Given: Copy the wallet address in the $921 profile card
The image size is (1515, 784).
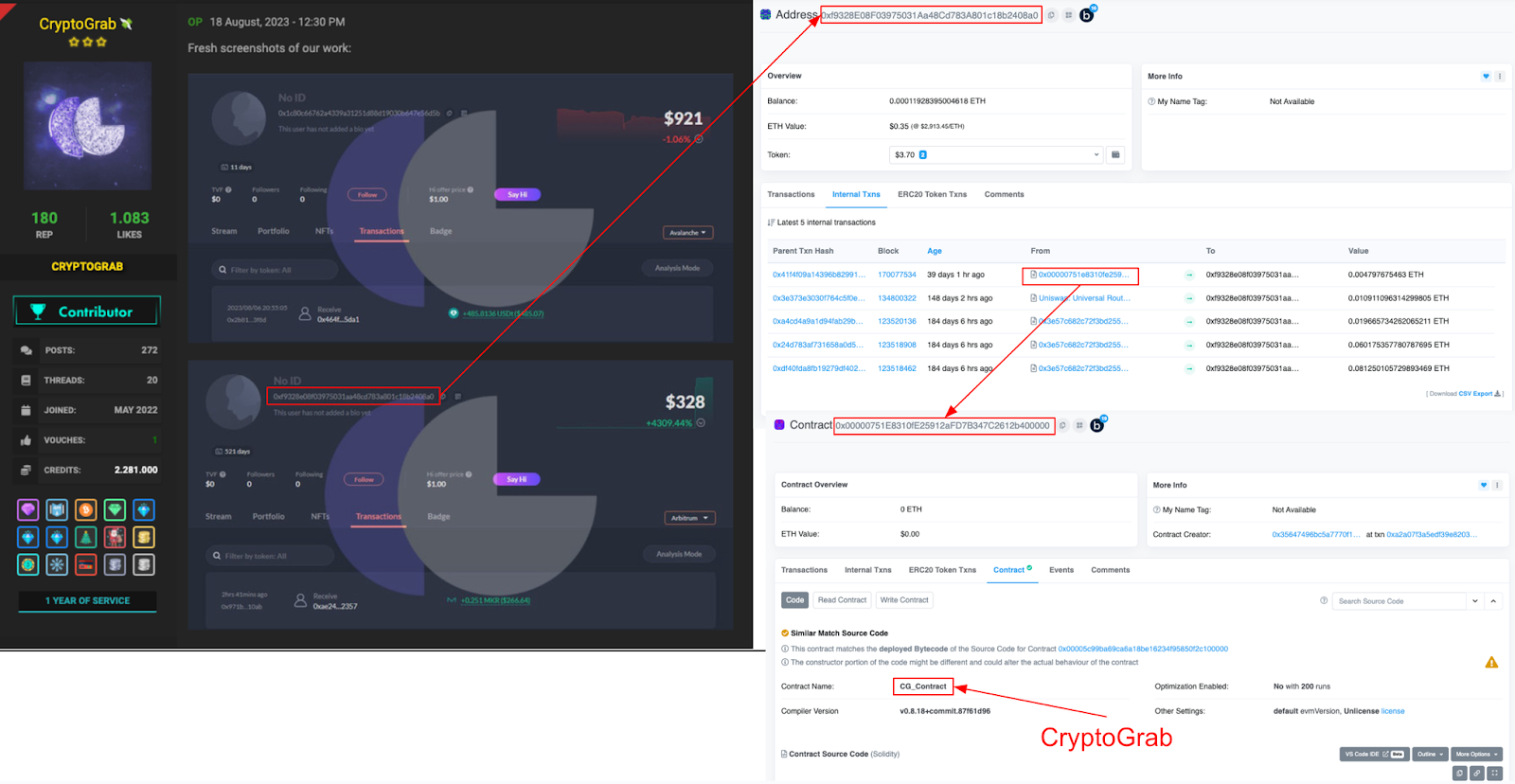Looking at the screenshot, I should point(450,113).
